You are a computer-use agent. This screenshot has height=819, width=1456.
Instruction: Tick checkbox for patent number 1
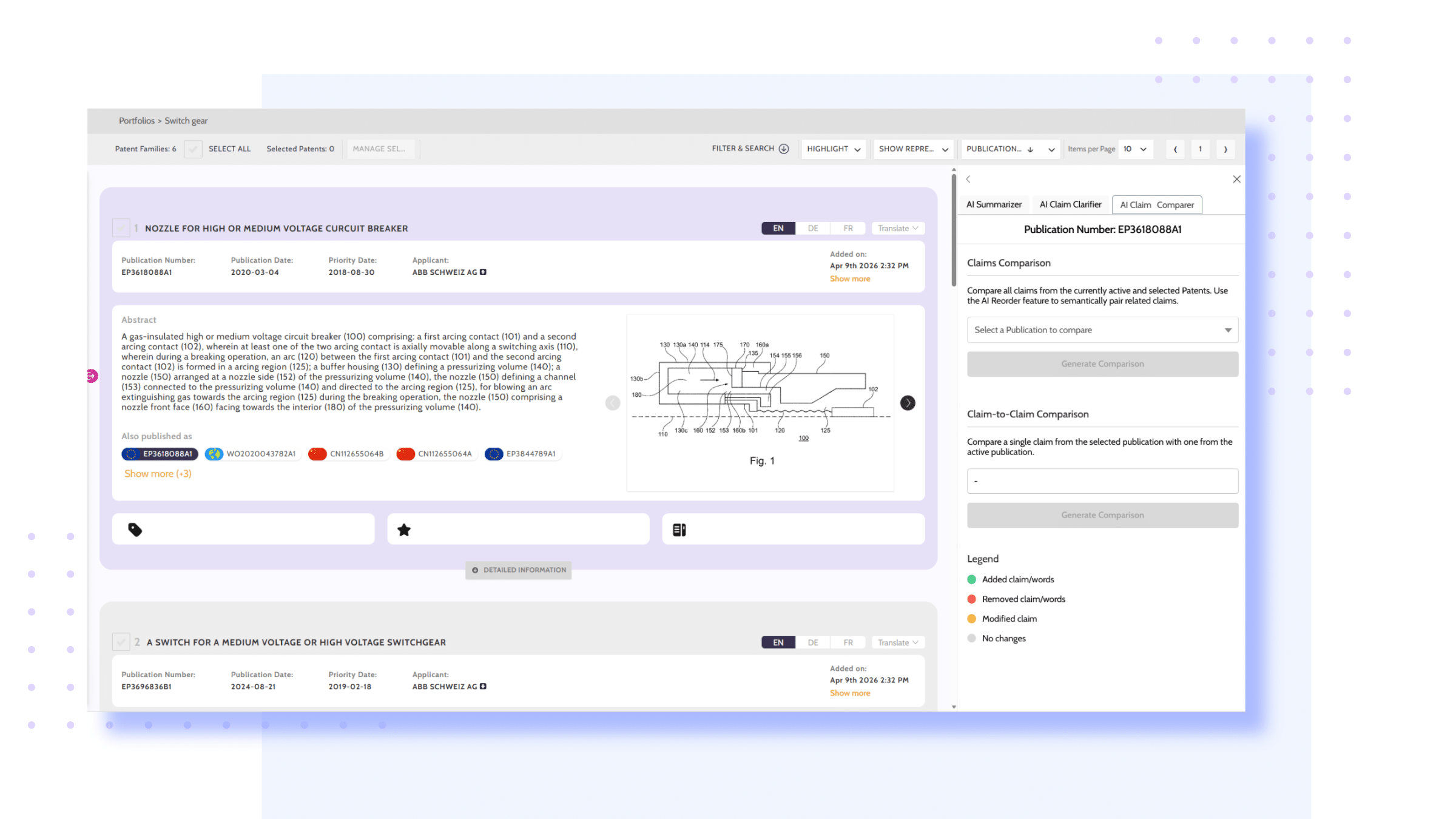coord(121,228)
